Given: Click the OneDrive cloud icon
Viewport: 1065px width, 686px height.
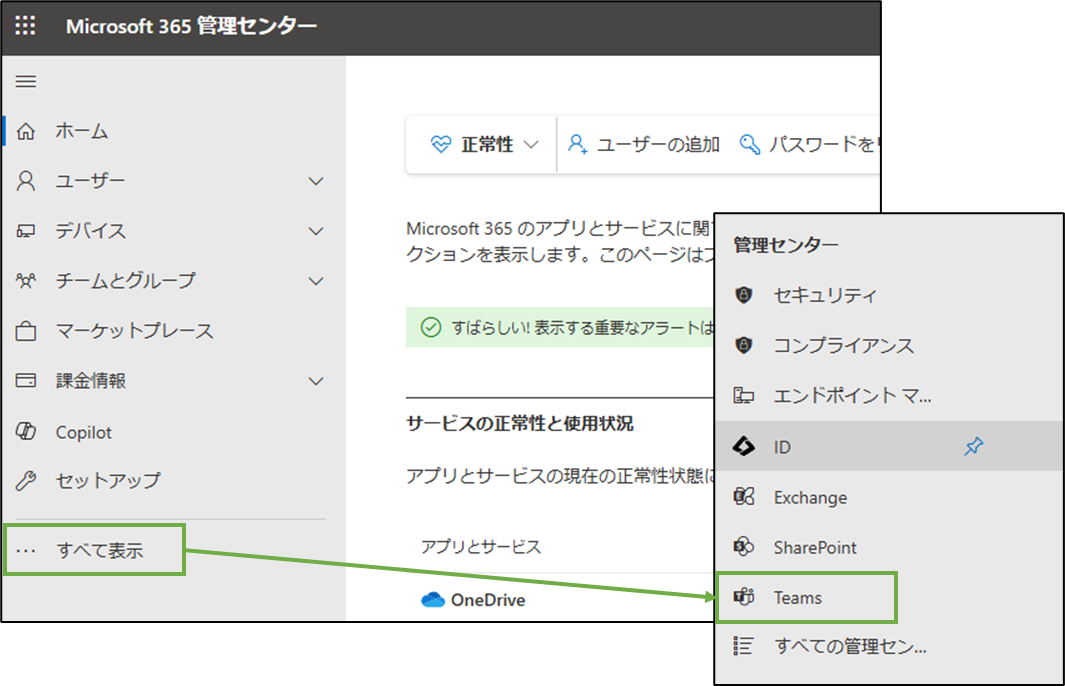Looking at the screenshot, I should [433, 600].
